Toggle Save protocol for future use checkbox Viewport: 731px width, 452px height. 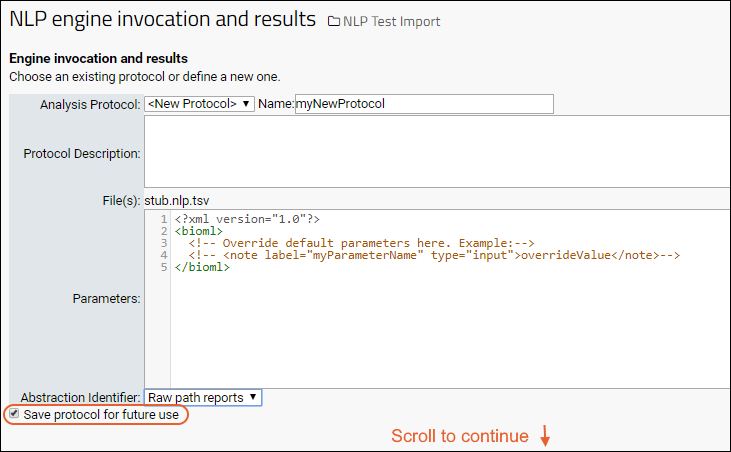click(14, 413)
